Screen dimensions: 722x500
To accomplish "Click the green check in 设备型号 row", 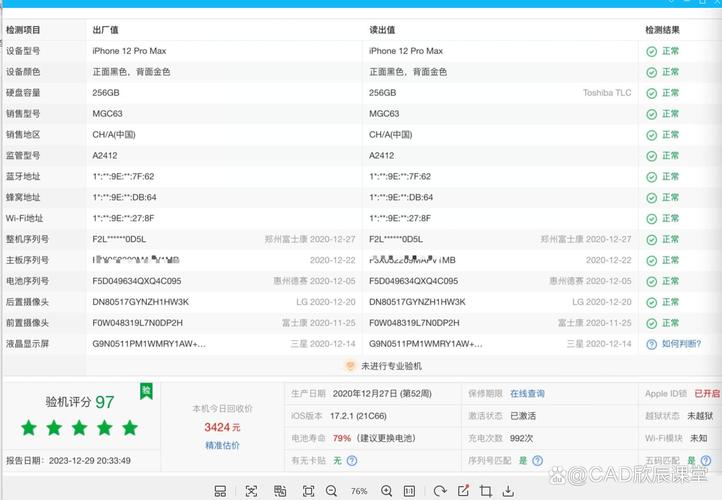I will (652, 51).
